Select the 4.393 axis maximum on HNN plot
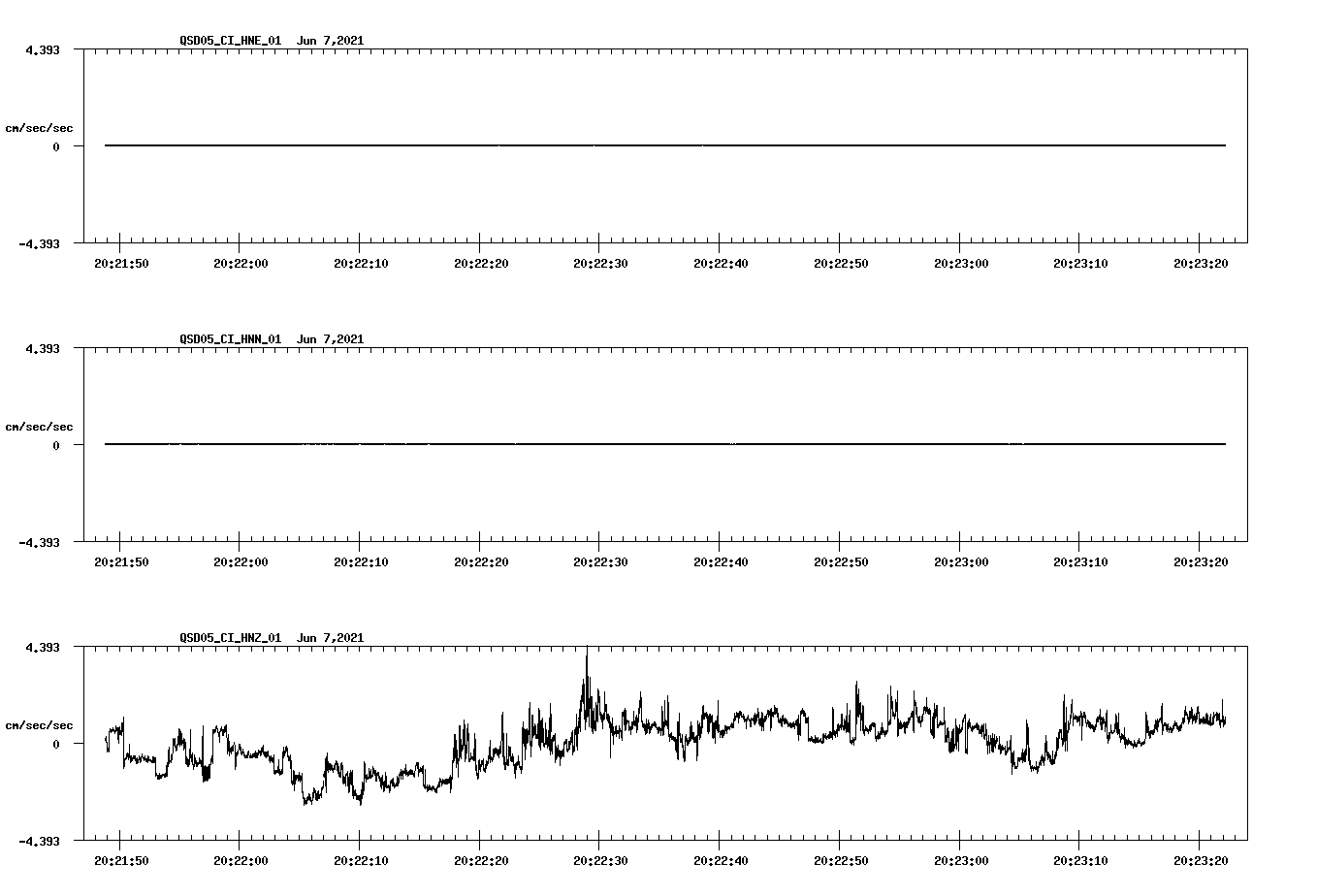The height and width of the screenshot is (896, 1317). [42, 348]
